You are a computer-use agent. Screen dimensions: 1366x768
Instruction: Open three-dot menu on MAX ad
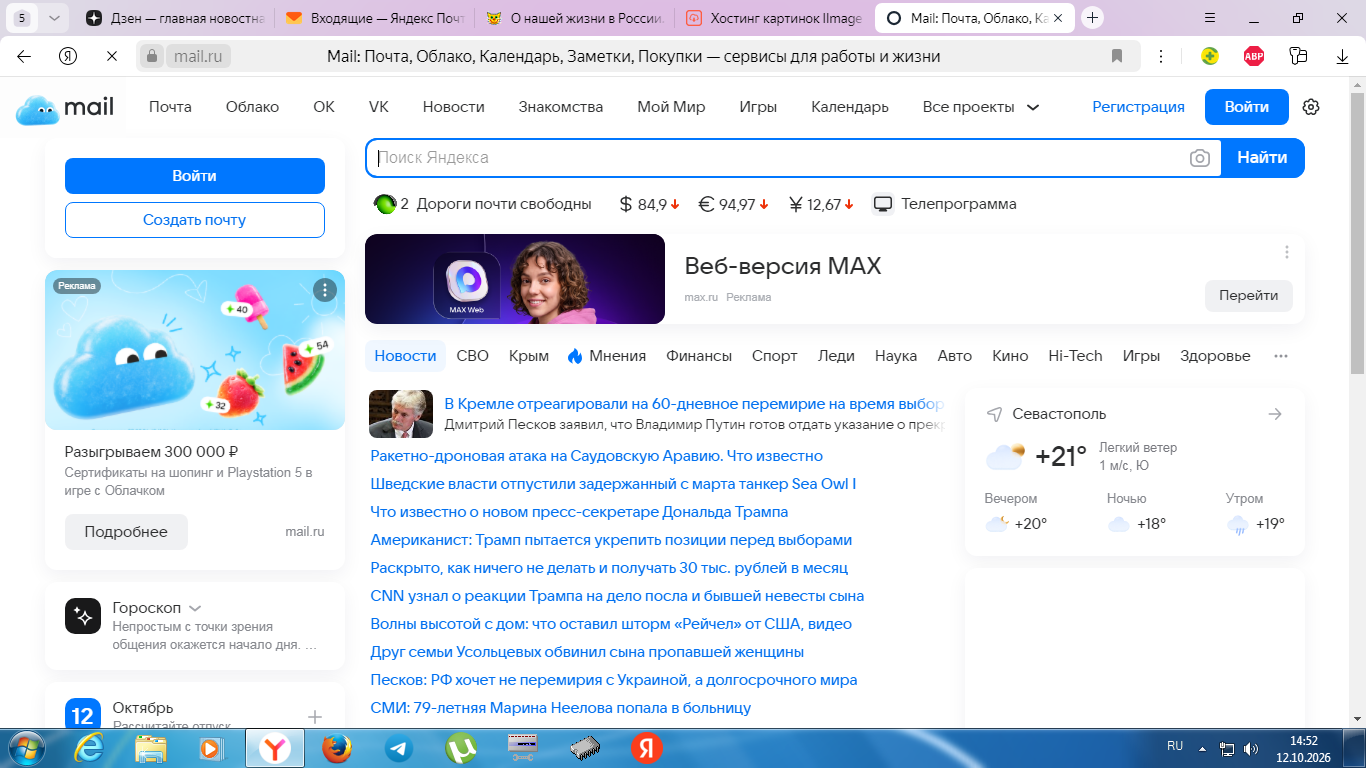[x=1287, y=252]
